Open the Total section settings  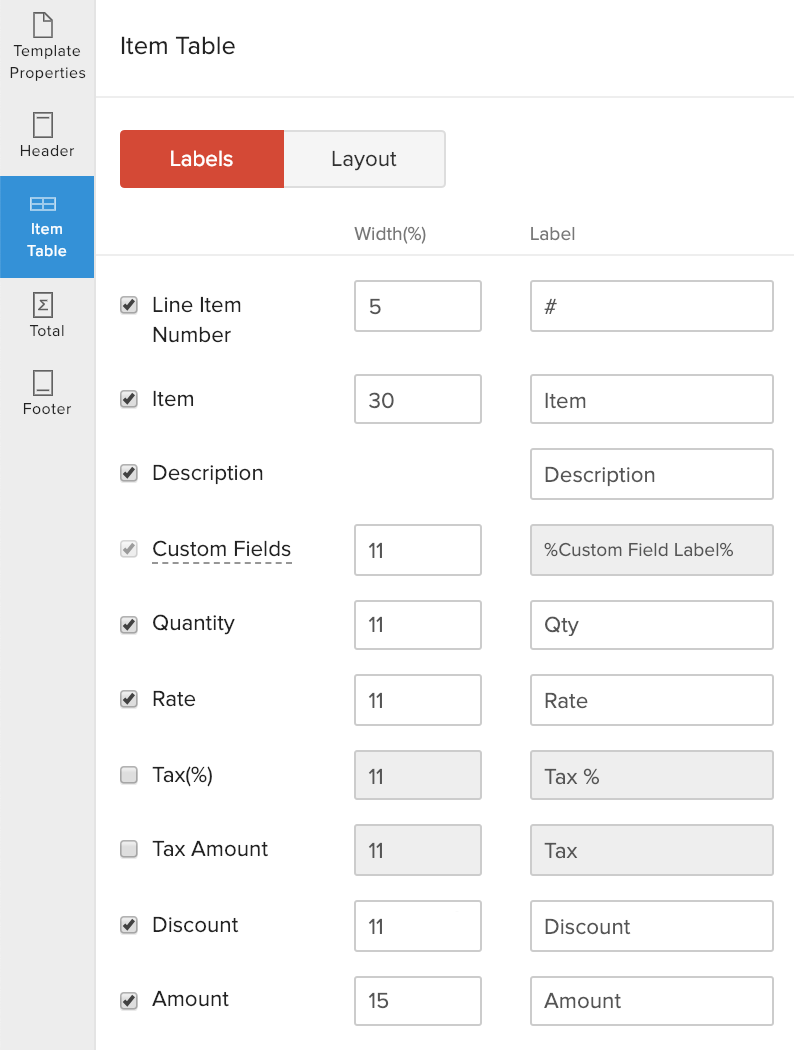46,315
